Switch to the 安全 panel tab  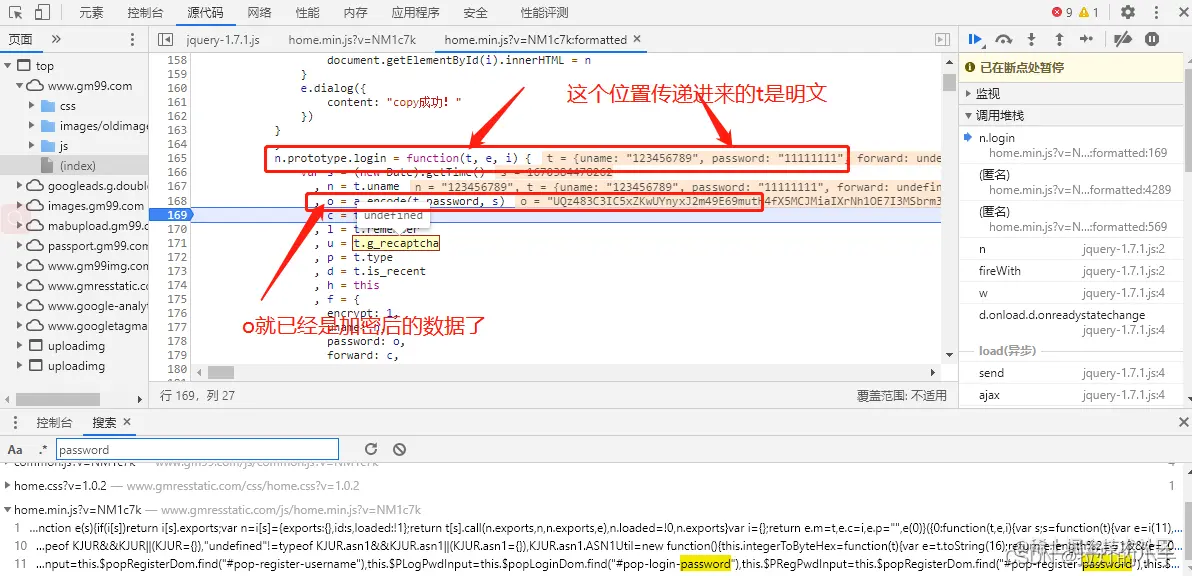coord(475,13)
